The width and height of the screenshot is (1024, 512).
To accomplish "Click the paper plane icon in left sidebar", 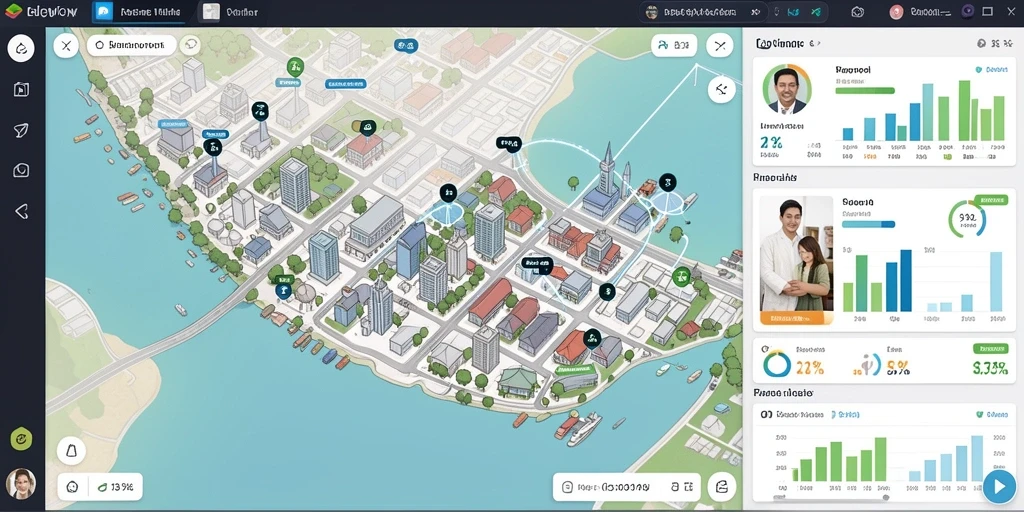I will click(x=21, y=130).
